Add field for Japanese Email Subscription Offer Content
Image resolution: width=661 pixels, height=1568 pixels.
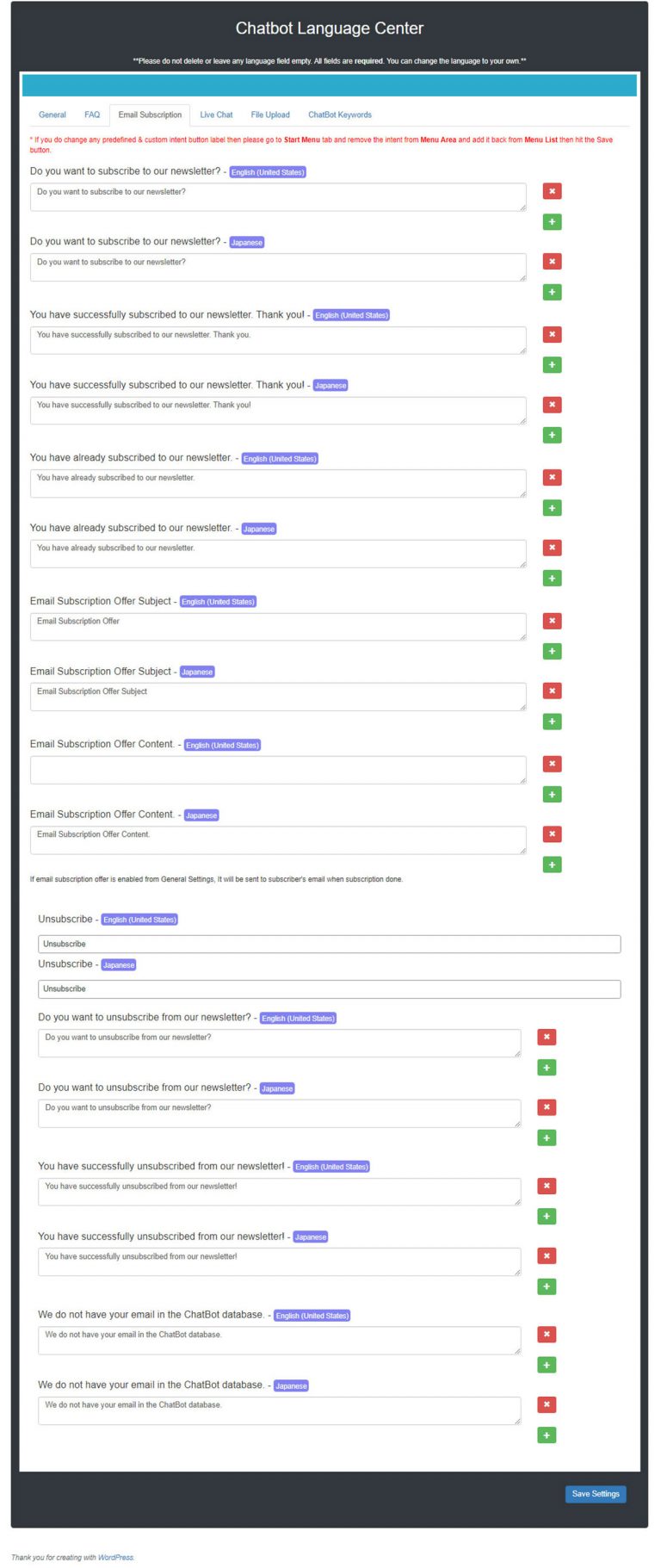[x=552, y=865]
